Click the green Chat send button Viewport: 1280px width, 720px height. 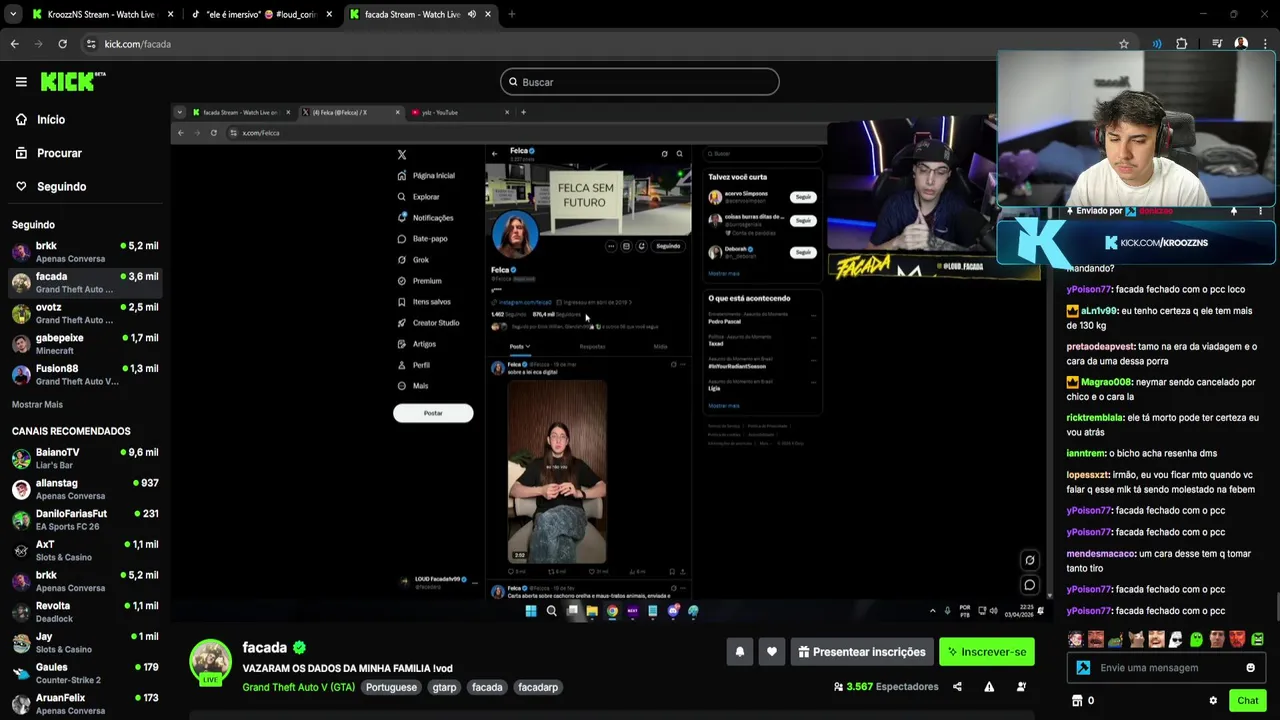point(1247,701)
